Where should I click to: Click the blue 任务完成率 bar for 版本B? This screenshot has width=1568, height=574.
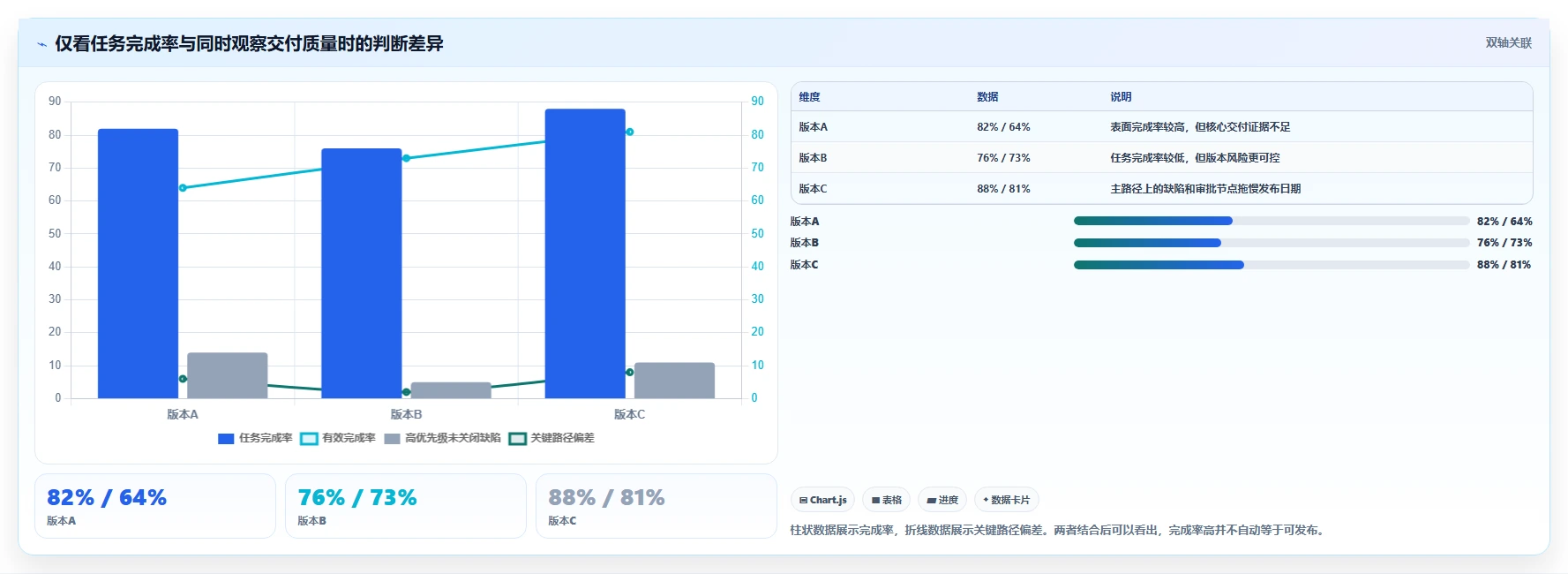pos(361,273)
